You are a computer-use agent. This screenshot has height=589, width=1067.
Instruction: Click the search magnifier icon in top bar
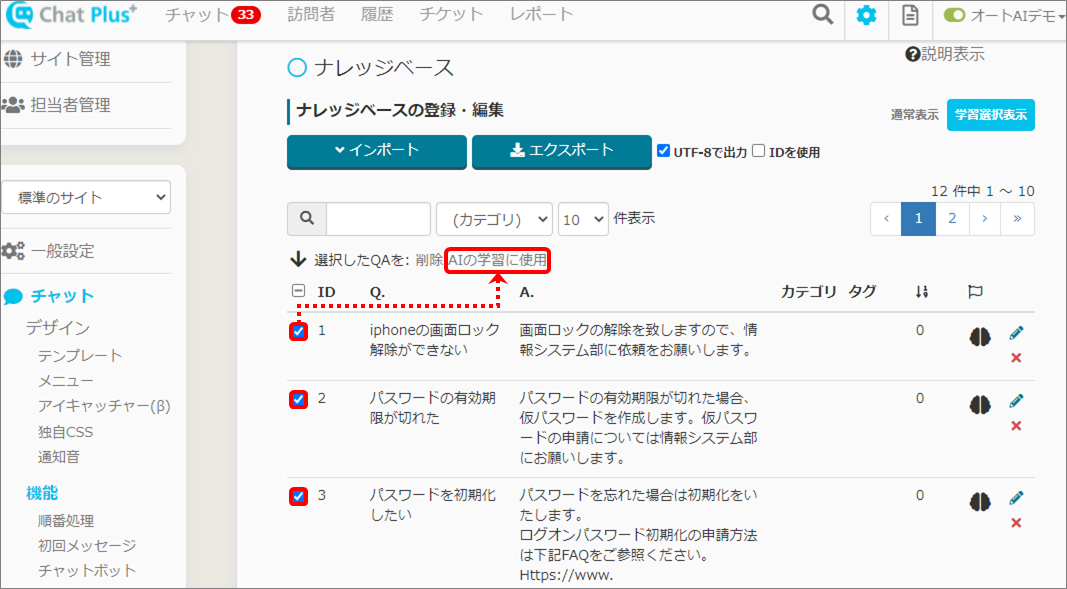click(822, 15)
